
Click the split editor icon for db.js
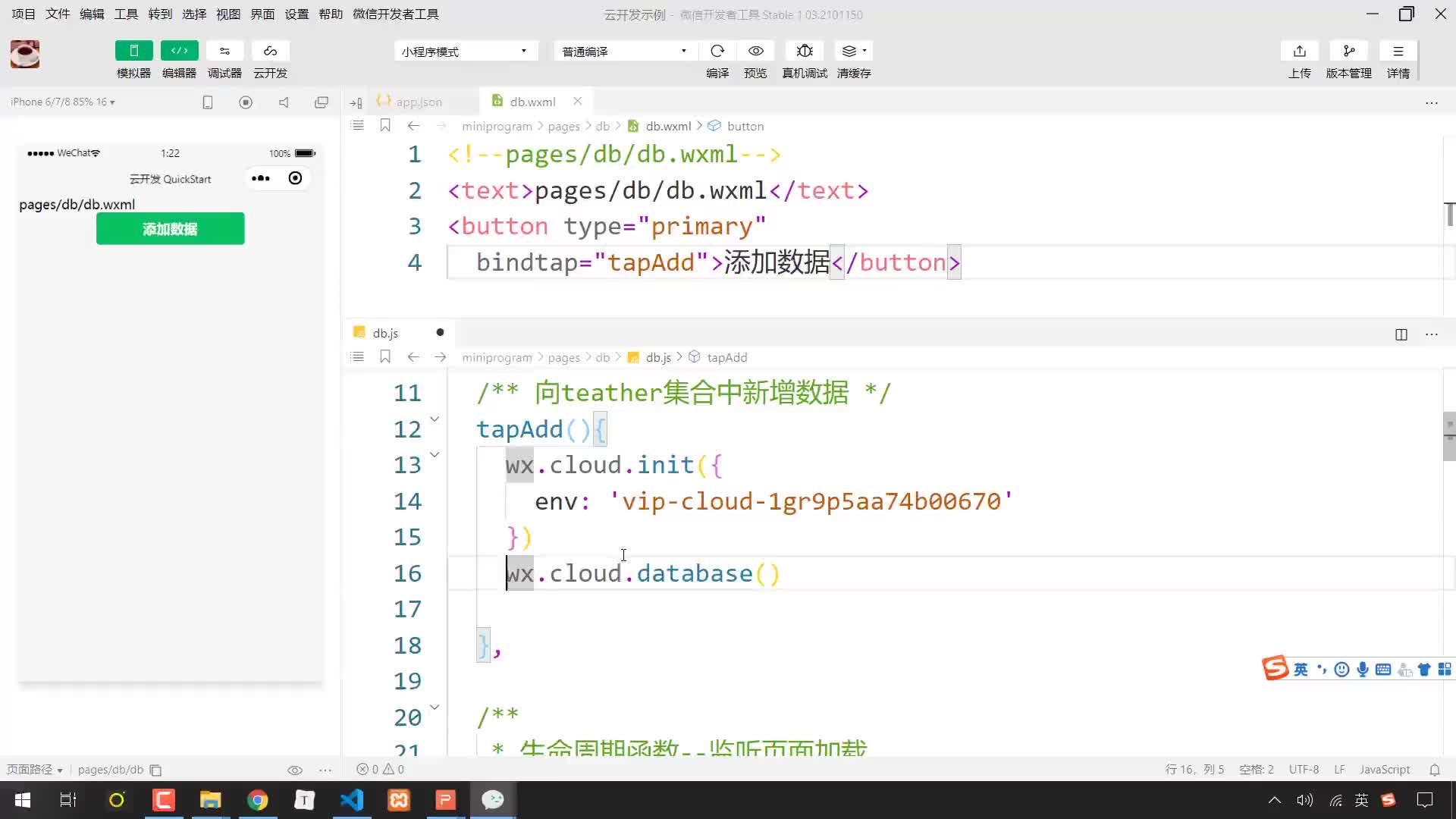pos(1401,334)
